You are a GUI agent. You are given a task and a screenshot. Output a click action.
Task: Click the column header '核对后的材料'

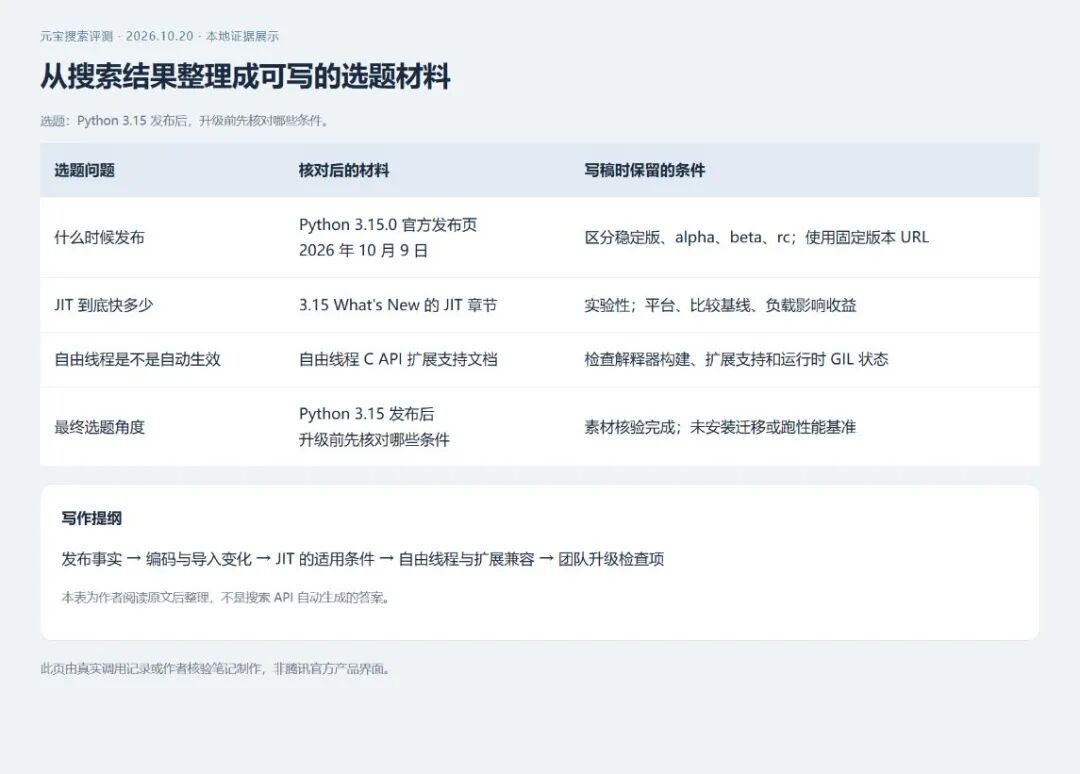tap(344, 170)
